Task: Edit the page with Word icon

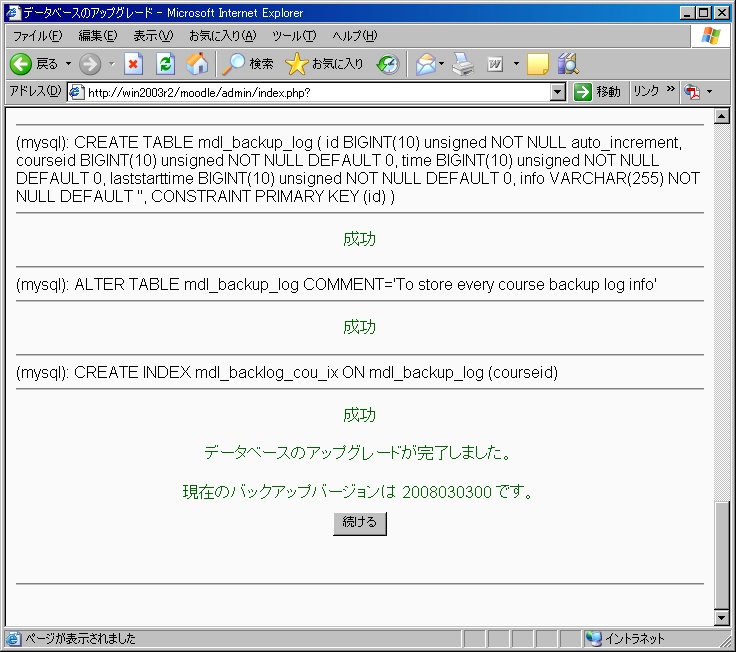Action: 495,64
